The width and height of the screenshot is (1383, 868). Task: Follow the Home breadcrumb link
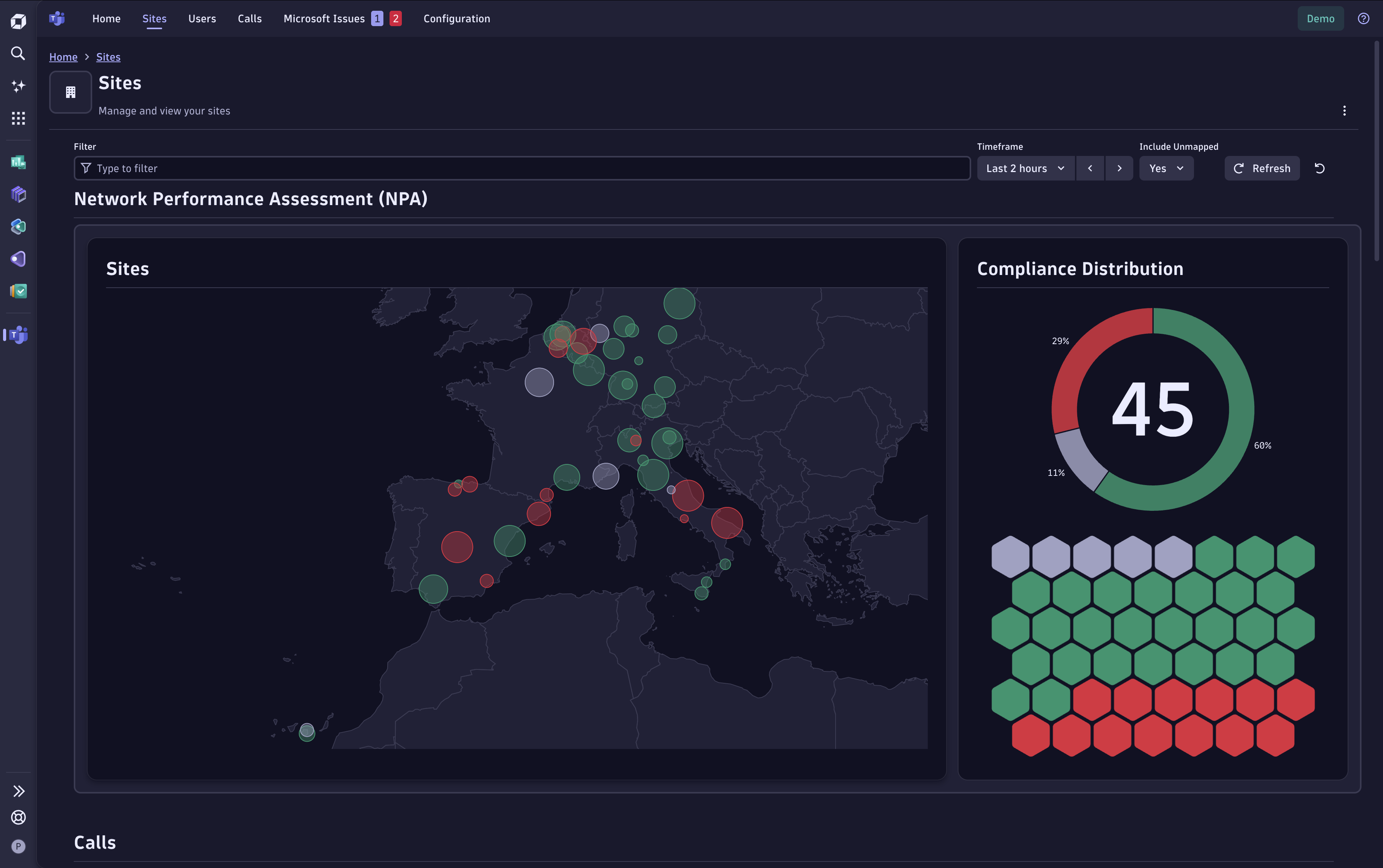click(x=63, y=57)
